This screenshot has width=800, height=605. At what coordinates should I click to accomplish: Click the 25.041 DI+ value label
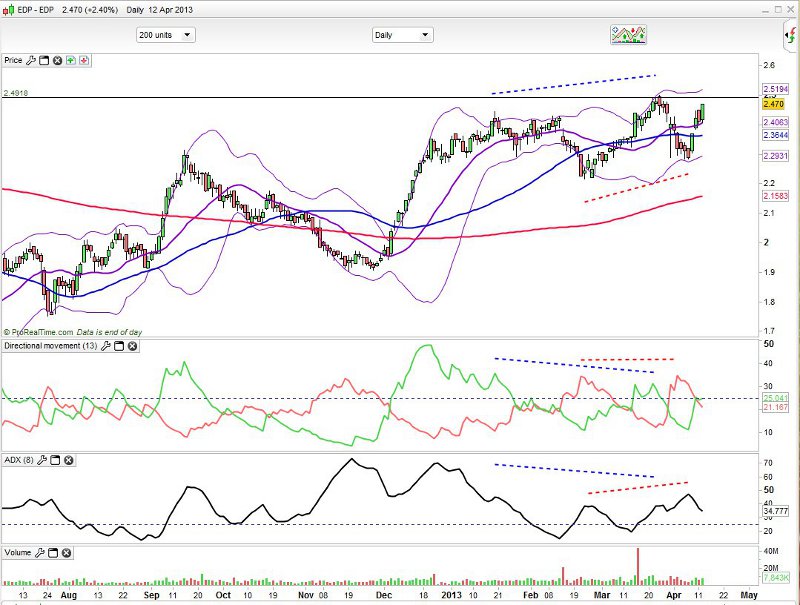click(776, 398)
